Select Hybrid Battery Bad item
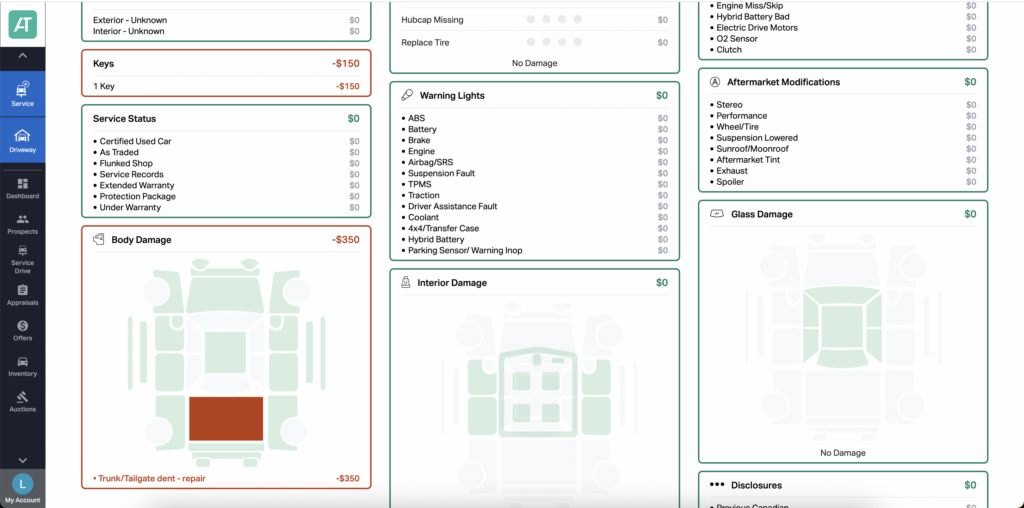Image resolution: width=1024 pixels, height=508 pixels. click(842, 16)
